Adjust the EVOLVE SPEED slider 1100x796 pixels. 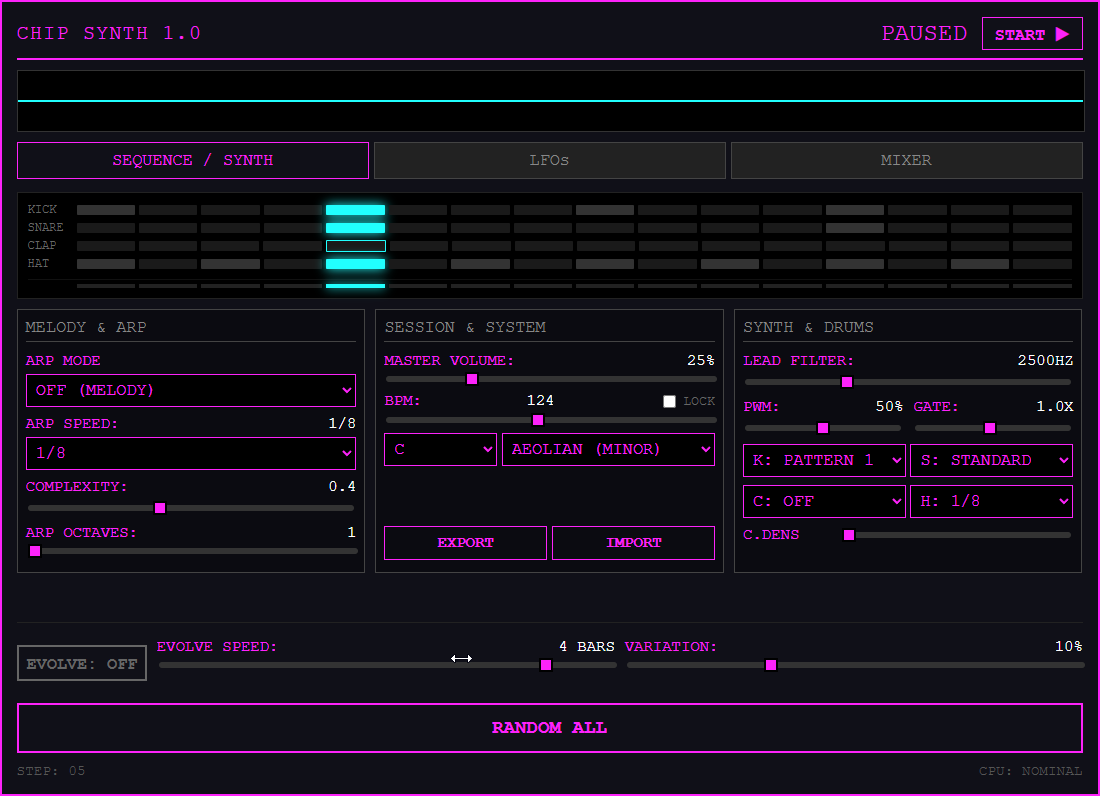pyautogui.click(x=388, y=665)
